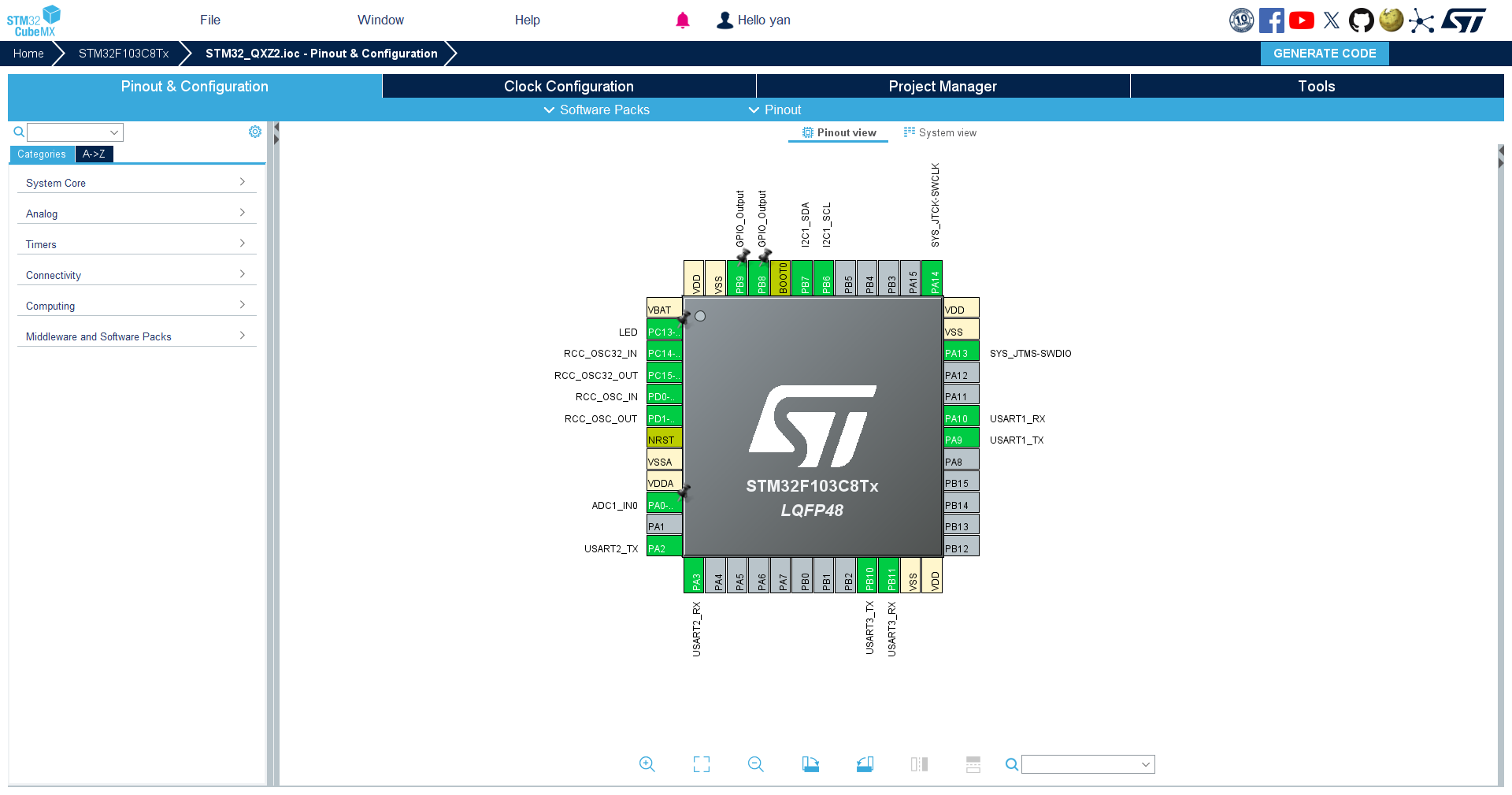Click the STM32_QXZ2.ioc breadcrumb
This screenshot has height=795, width=1512.
pyautogui.click(x=321, y=54)
